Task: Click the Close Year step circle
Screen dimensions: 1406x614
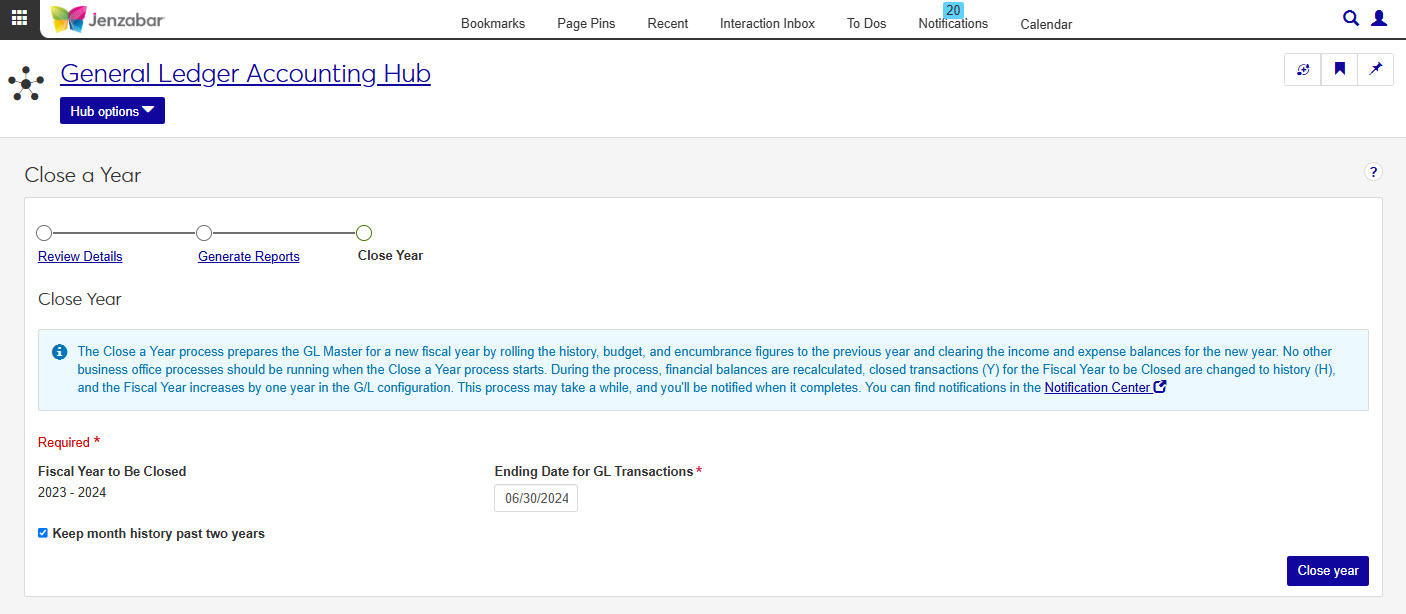Action: 364,233
